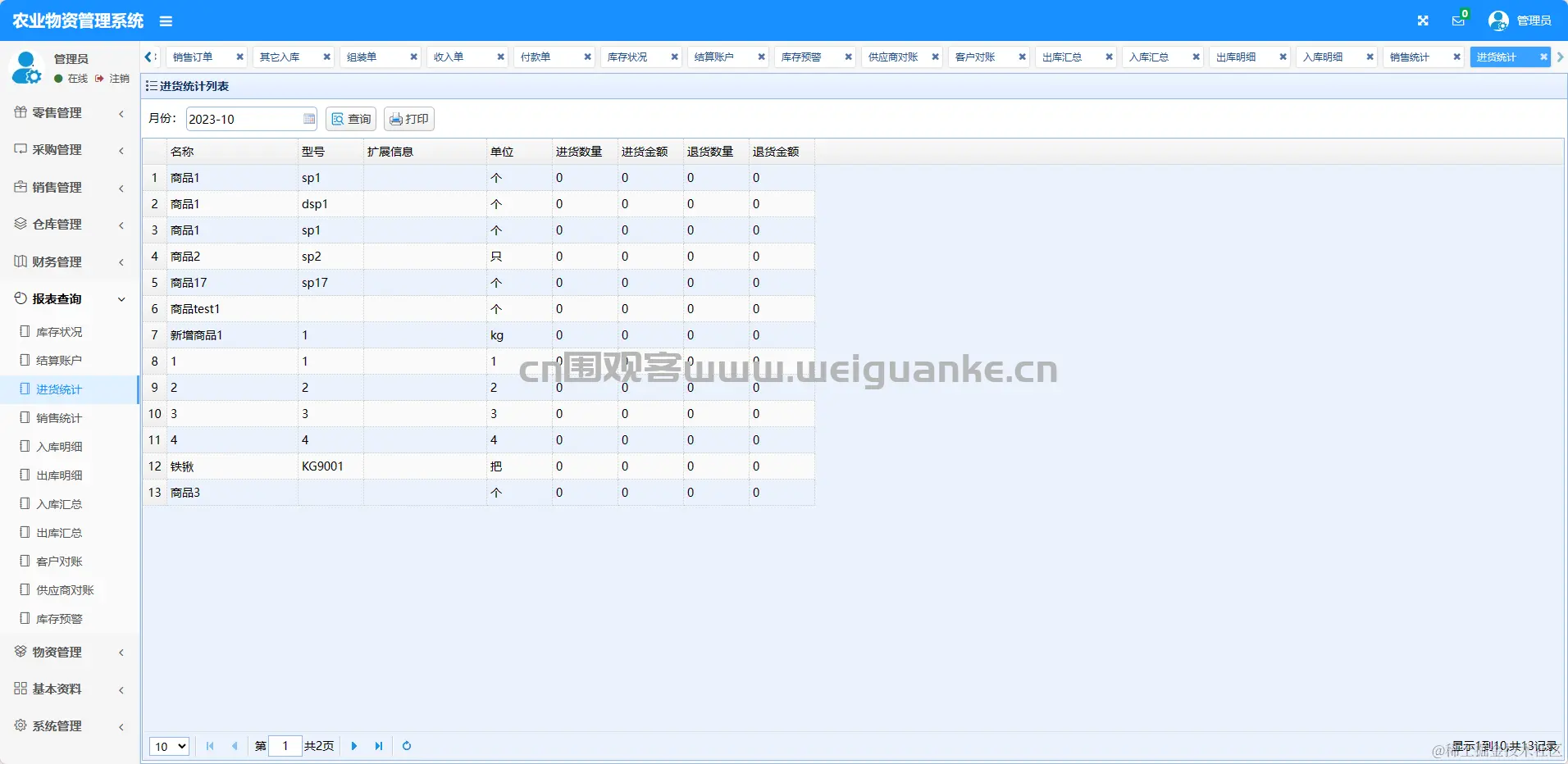Close the 客户对账 tab
Viewport: 1568px width, 764px height.
click(1022, 57)
